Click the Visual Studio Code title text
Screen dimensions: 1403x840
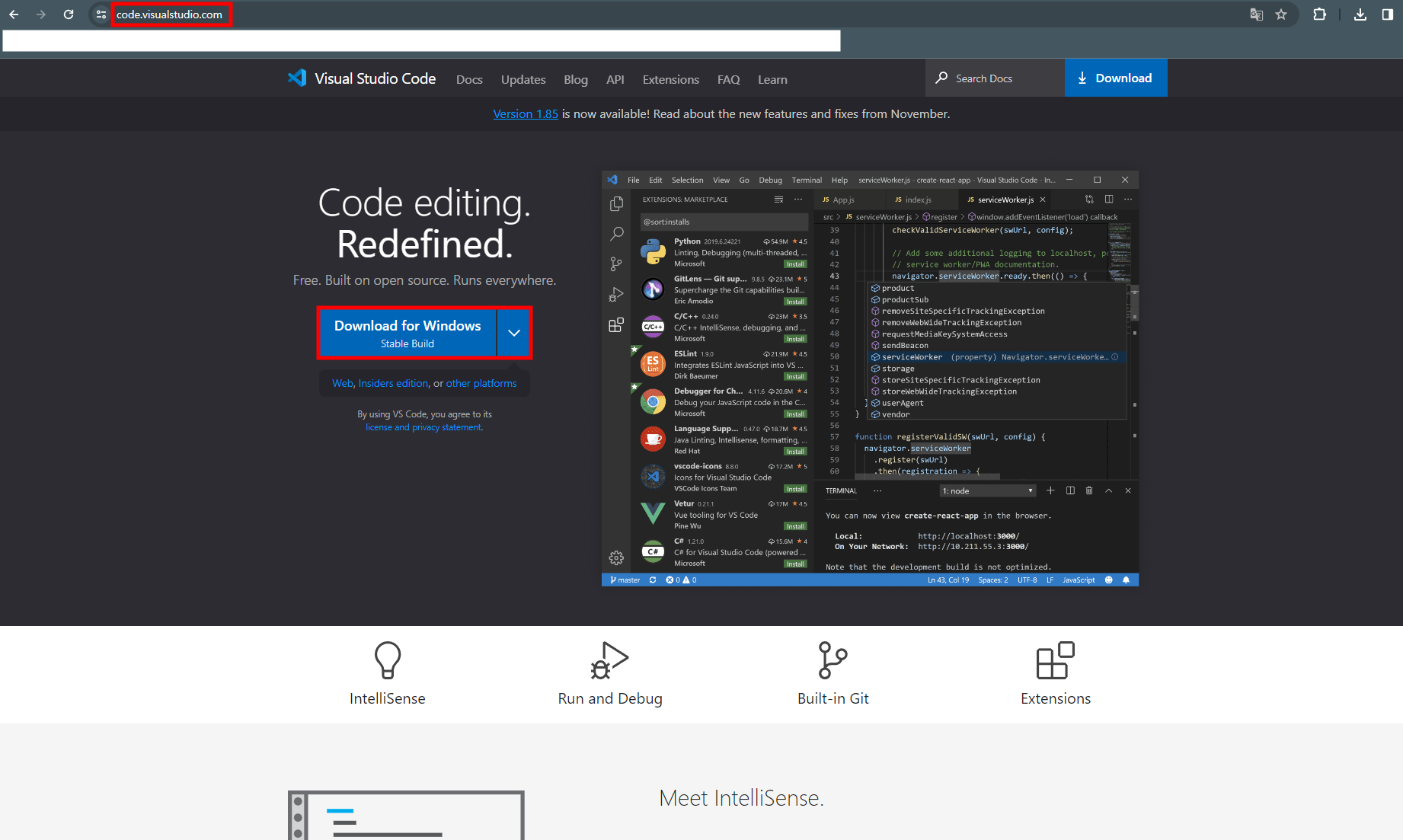pyautogui.click(x=376, y=78)
